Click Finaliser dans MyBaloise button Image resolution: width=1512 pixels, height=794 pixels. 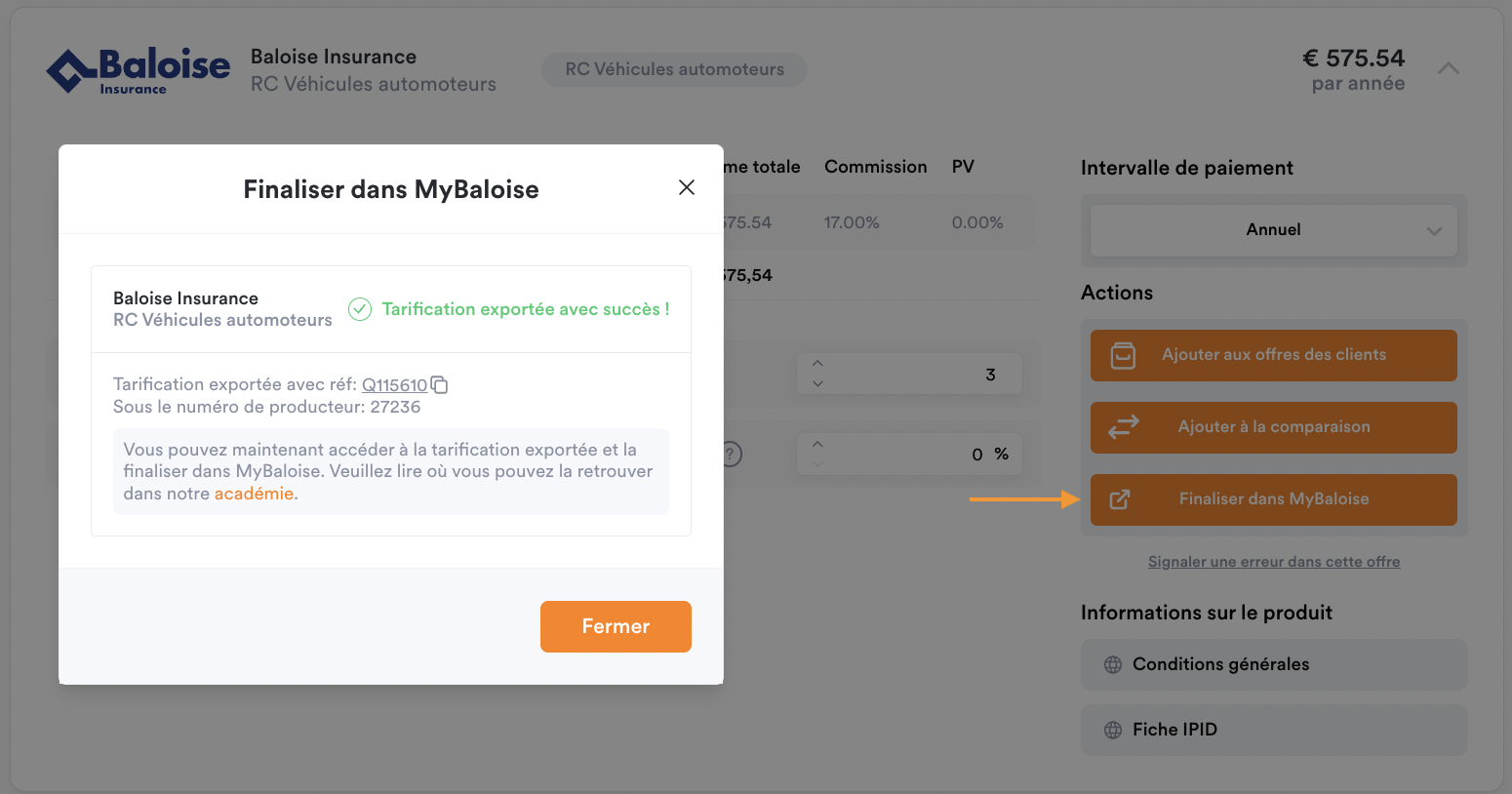(1273, 499)
